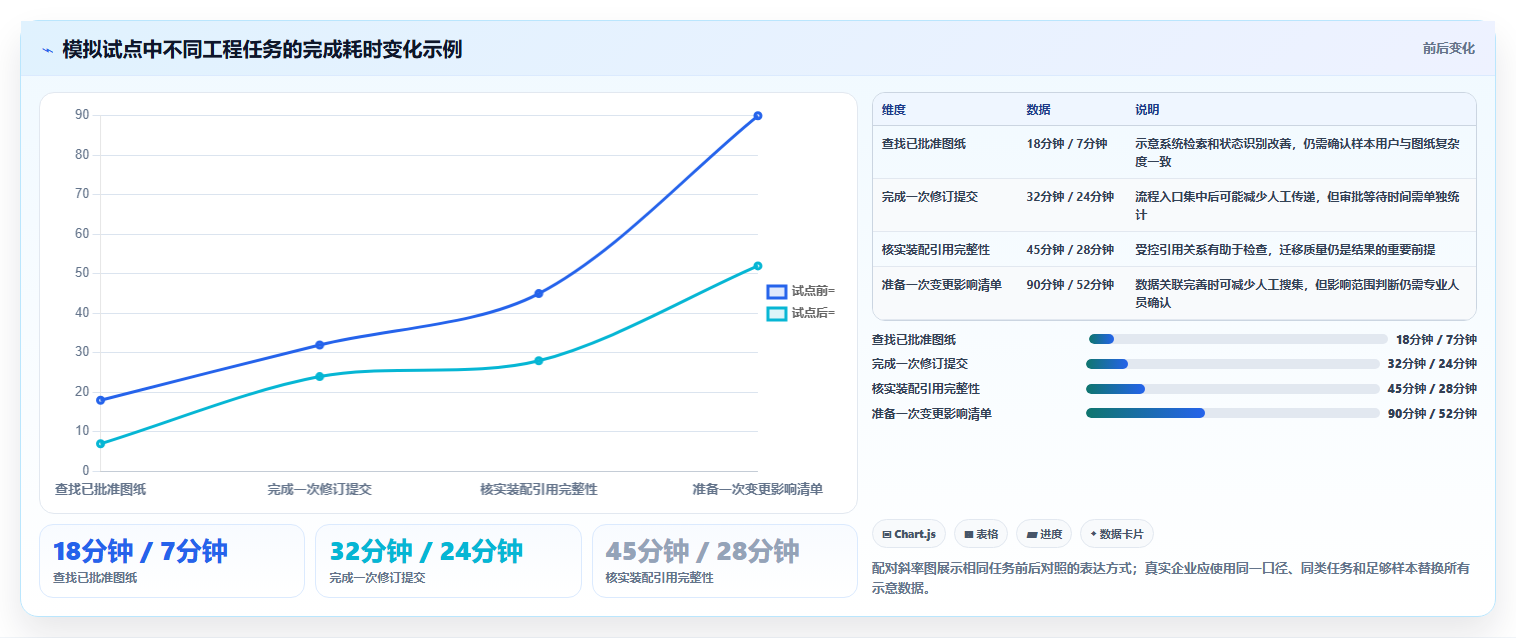Click progress row label 核实装配引用完整性
This screenshot has height=638, width=1516.
tap(926, 388)
